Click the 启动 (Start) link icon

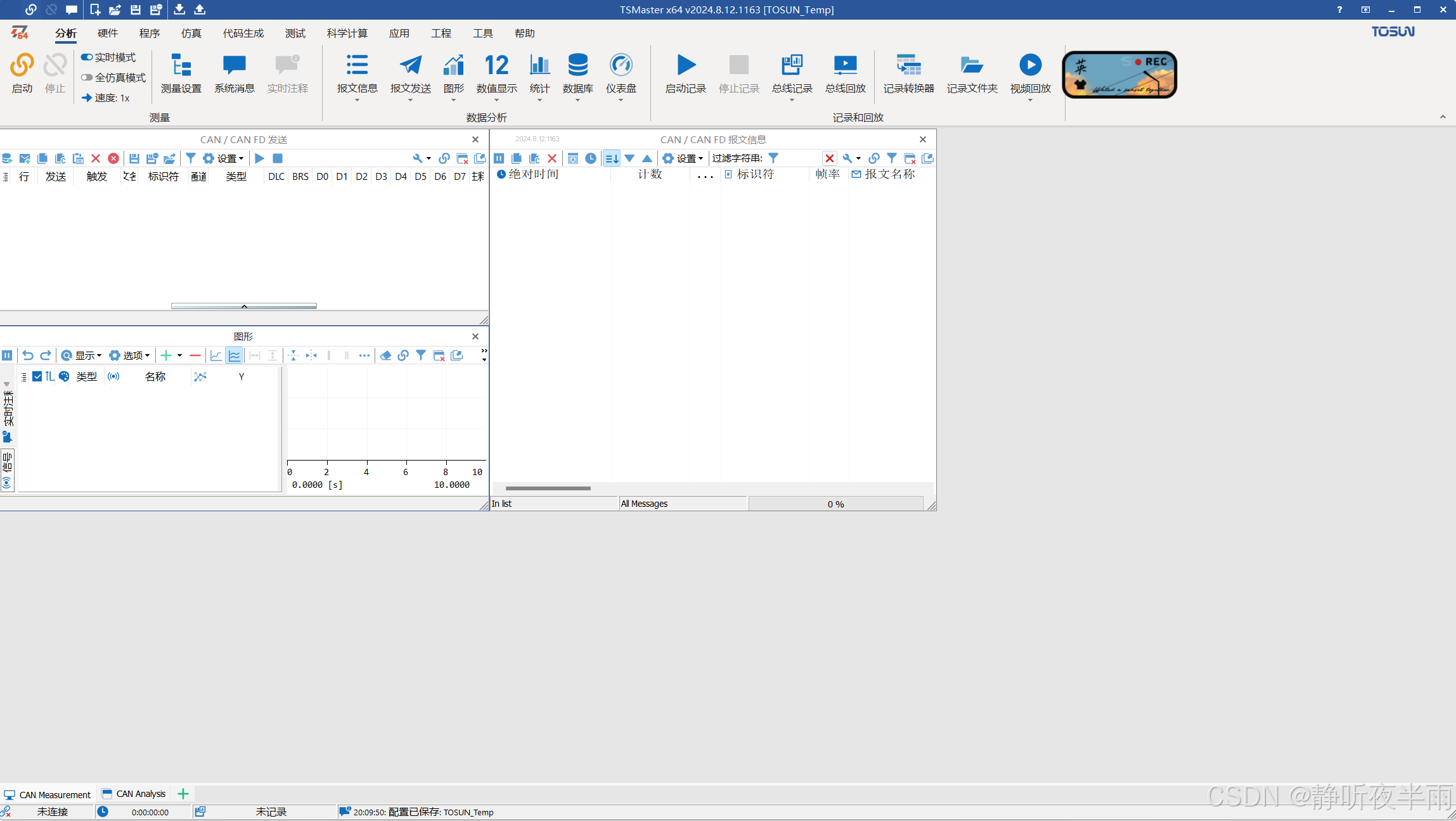pyautogui.click(x=22, y=66)
